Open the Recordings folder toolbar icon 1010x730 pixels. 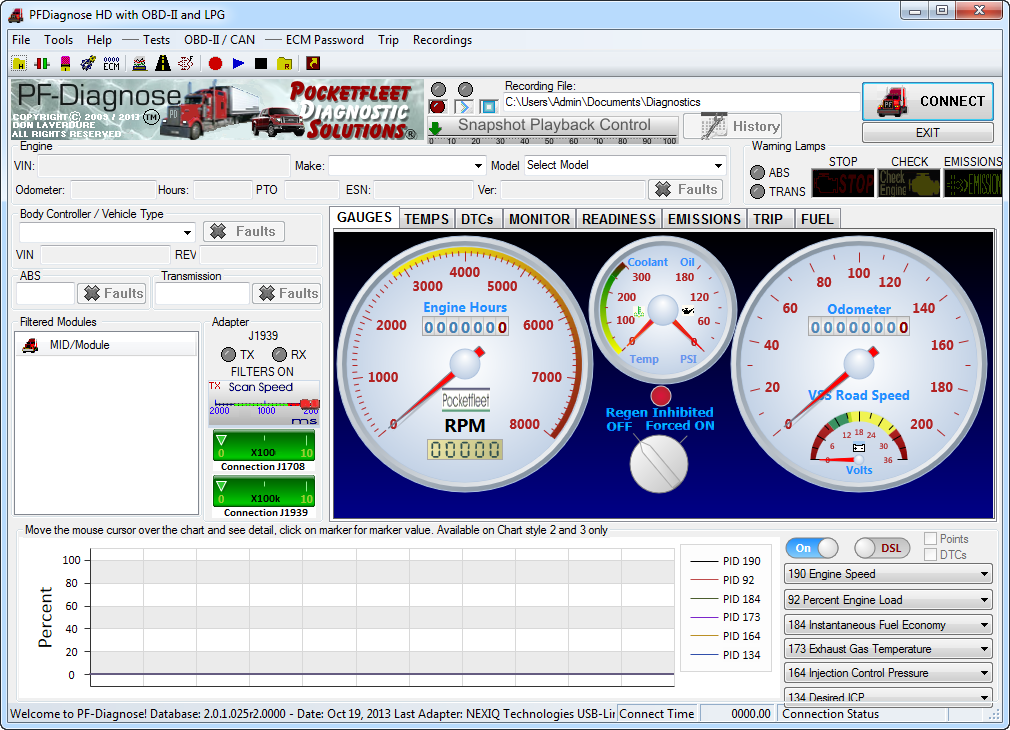pyautogui.click(x=285, y=62)
